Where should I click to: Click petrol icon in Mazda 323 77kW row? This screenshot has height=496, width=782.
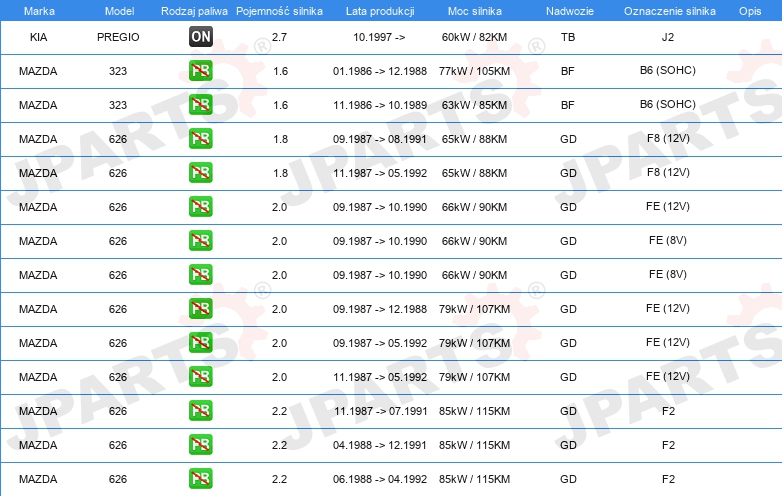[x=200, y=70]
